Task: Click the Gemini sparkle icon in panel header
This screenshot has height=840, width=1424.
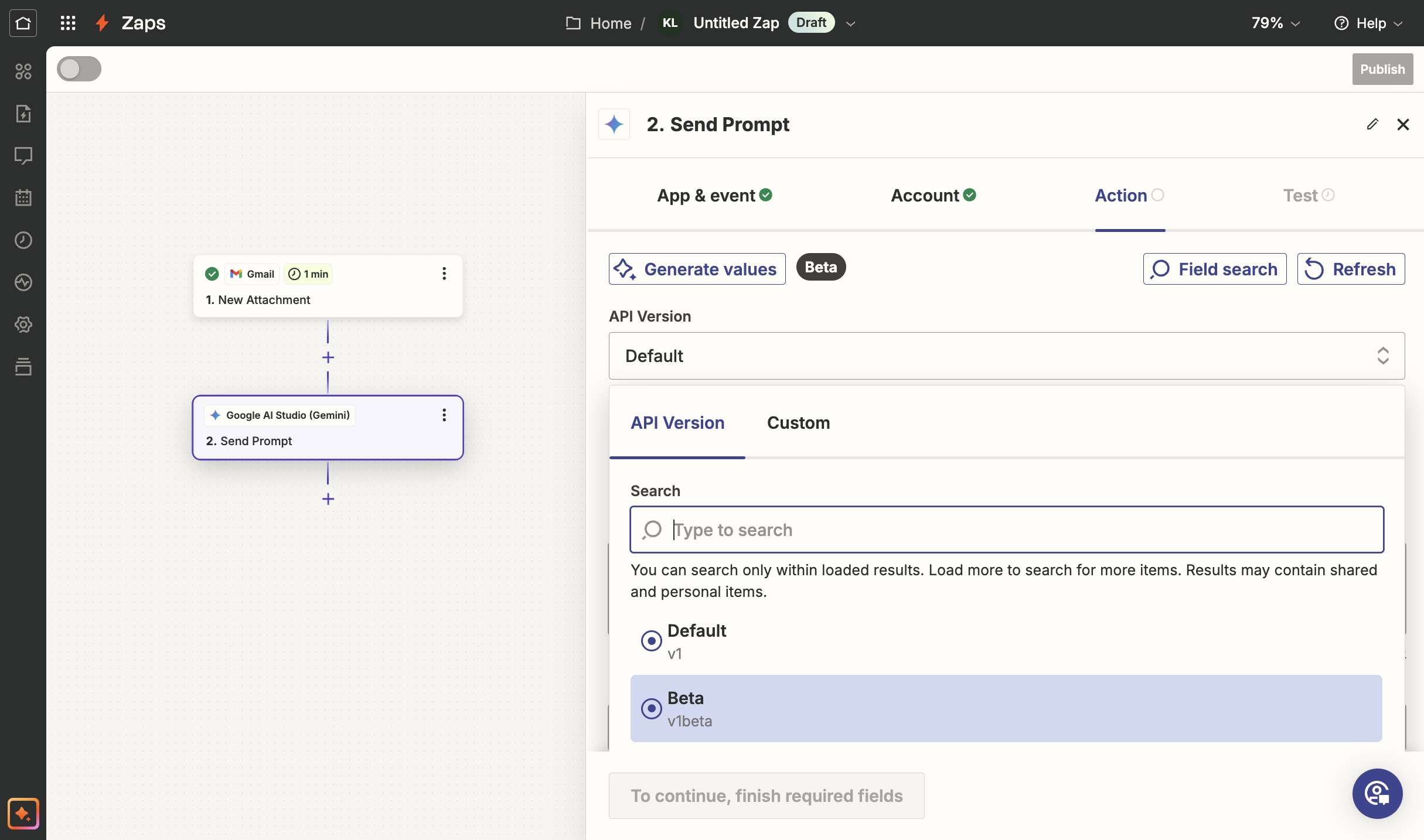Action: tap(614, 124)
